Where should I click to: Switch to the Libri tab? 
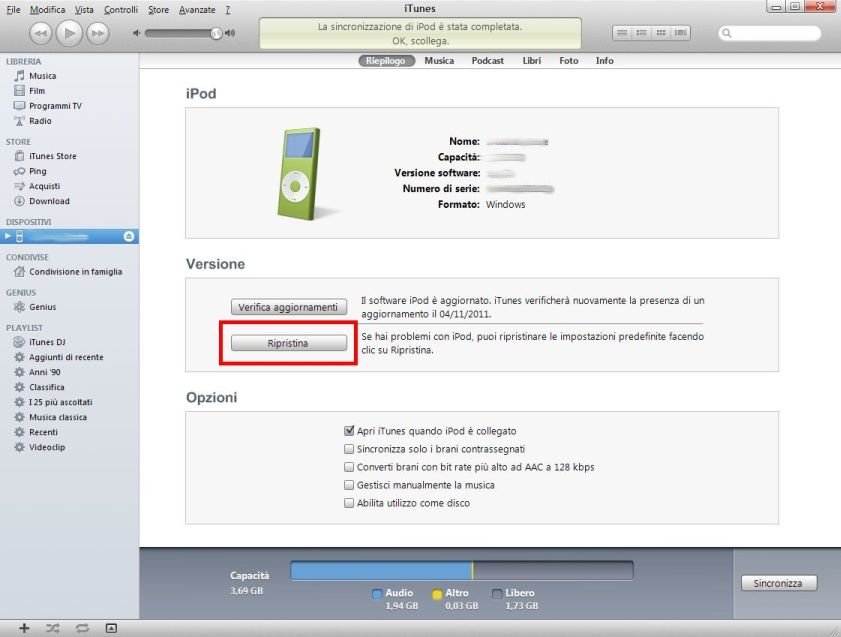click(532, 61)
